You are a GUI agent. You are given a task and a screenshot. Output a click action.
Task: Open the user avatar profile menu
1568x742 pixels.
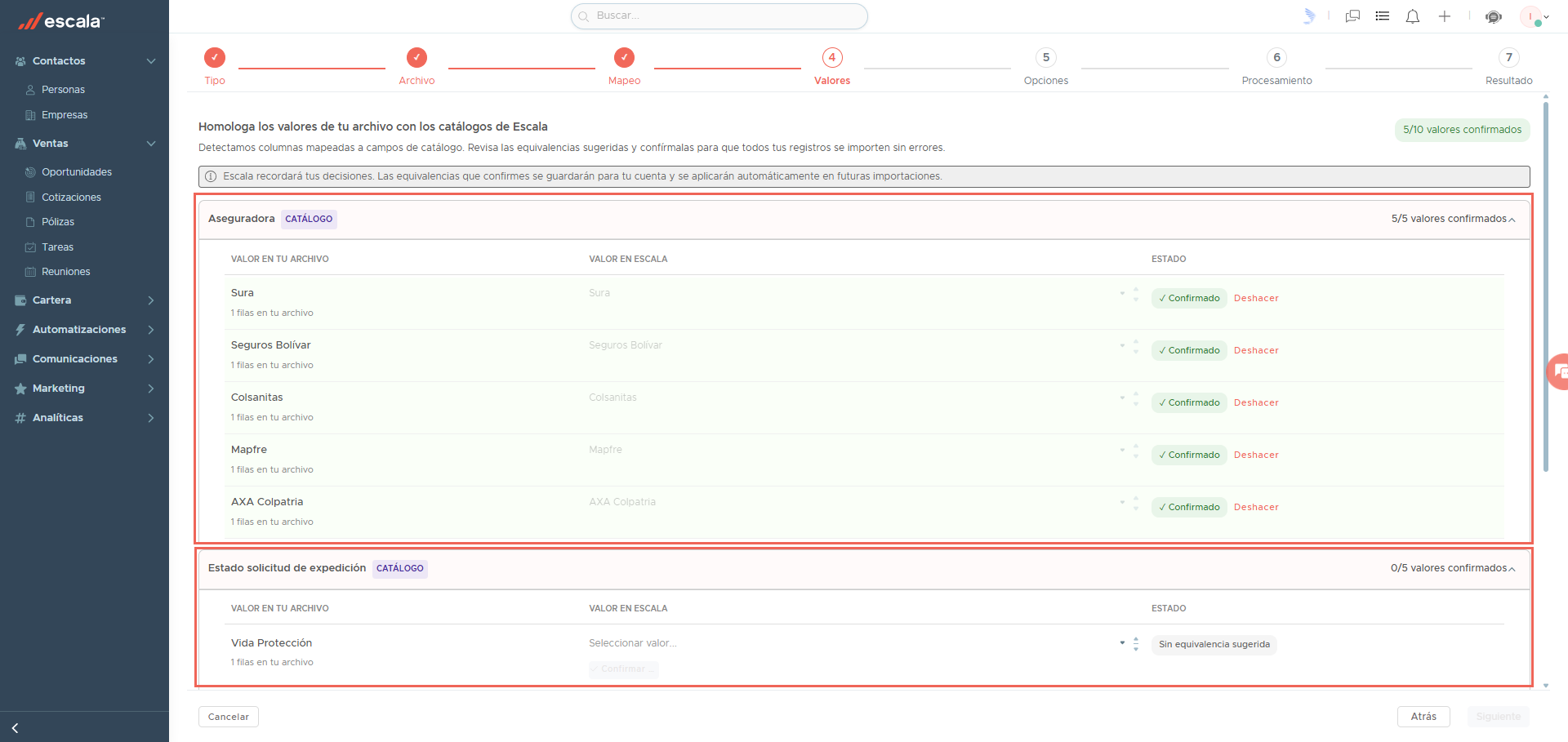pyautogui.click(x=1533, y=16)
